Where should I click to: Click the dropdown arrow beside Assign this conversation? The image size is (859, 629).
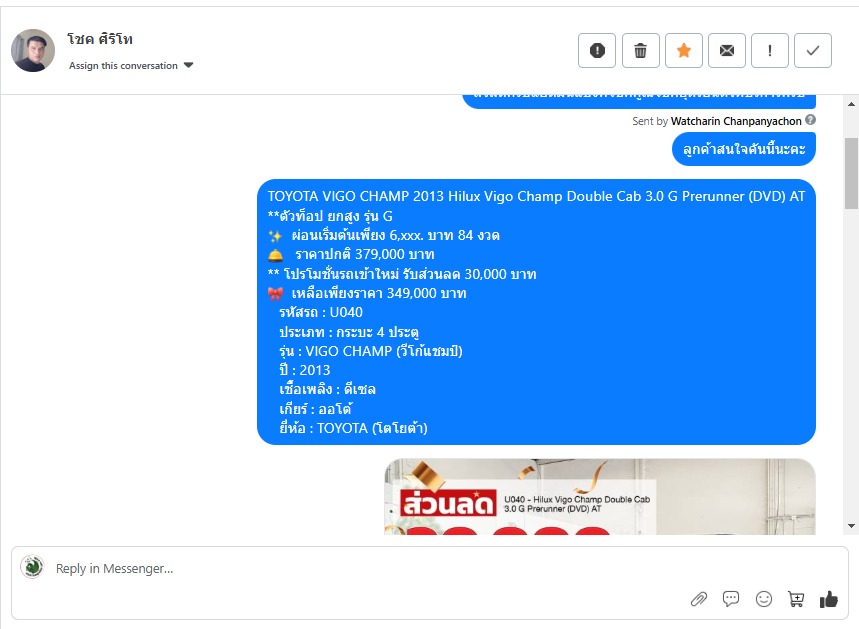(188, 65)
